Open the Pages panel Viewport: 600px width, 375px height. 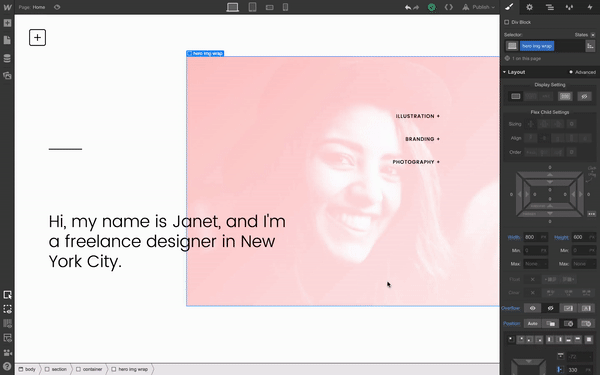point(7,40)
